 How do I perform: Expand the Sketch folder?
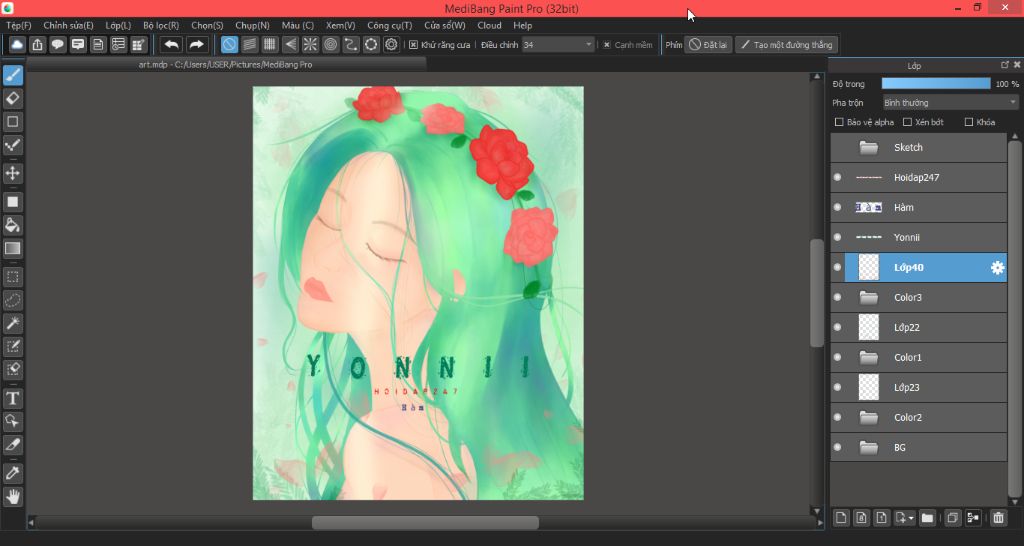[869, 148]
